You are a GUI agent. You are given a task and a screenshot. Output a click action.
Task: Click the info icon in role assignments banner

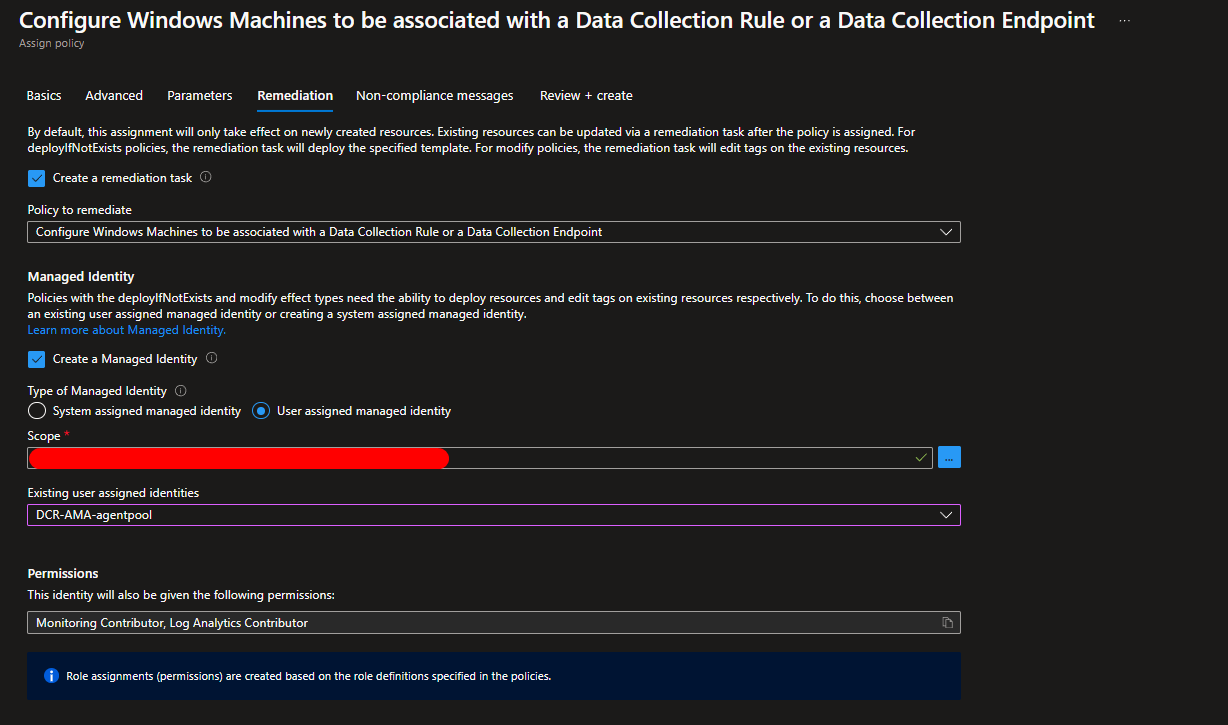tap(51, 676)
